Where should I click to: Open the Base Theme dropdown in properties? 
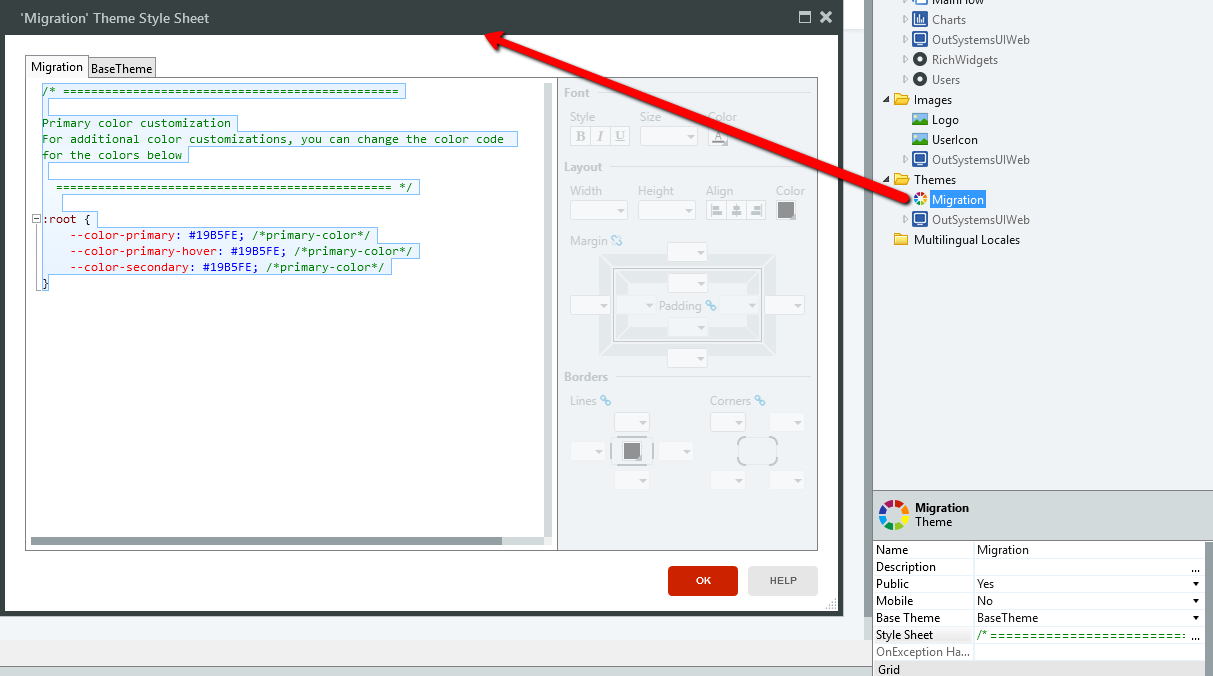[1196, 617]
